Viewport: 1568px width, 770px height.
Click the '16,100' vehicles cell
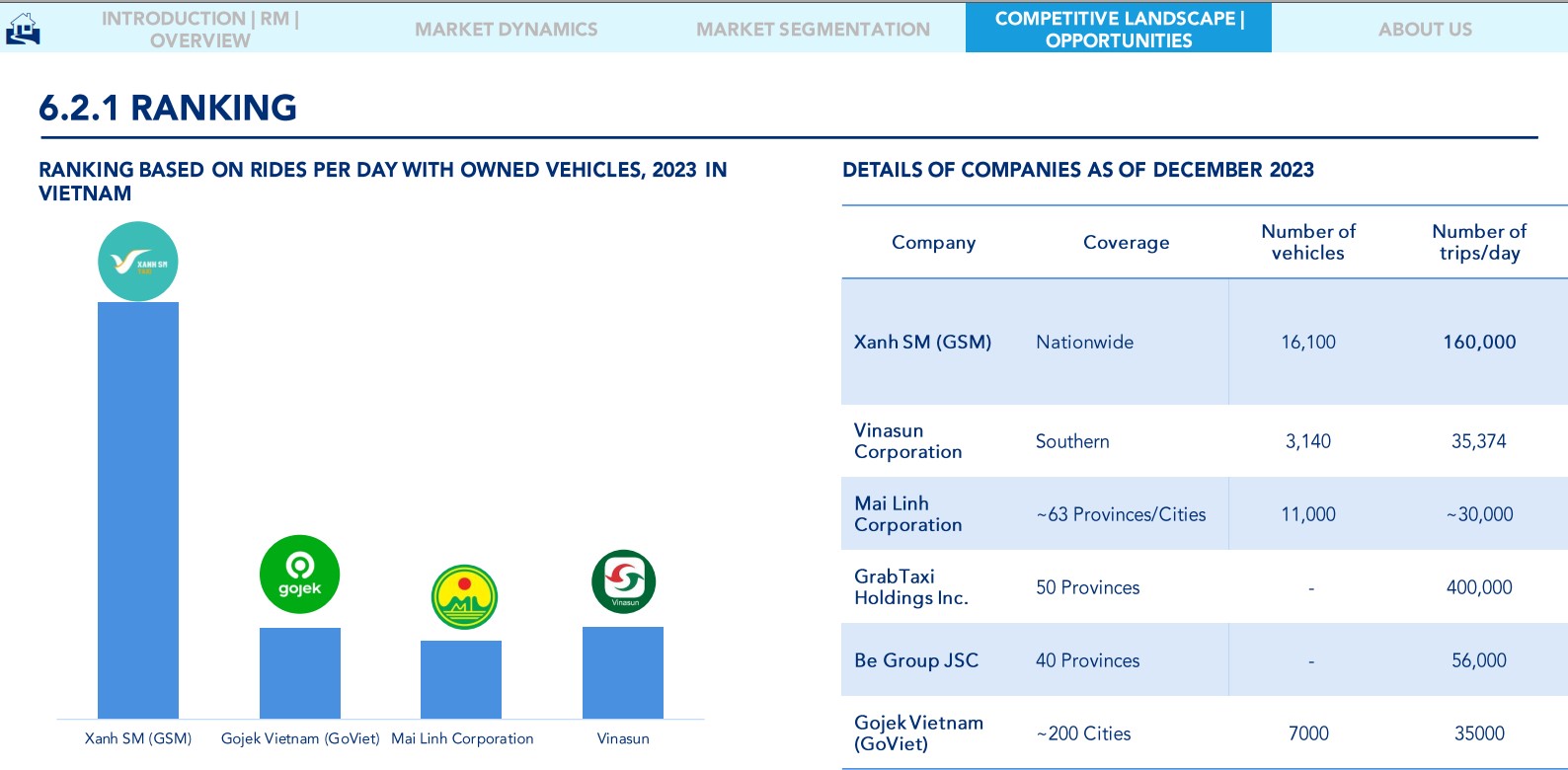click(1308, 342)
